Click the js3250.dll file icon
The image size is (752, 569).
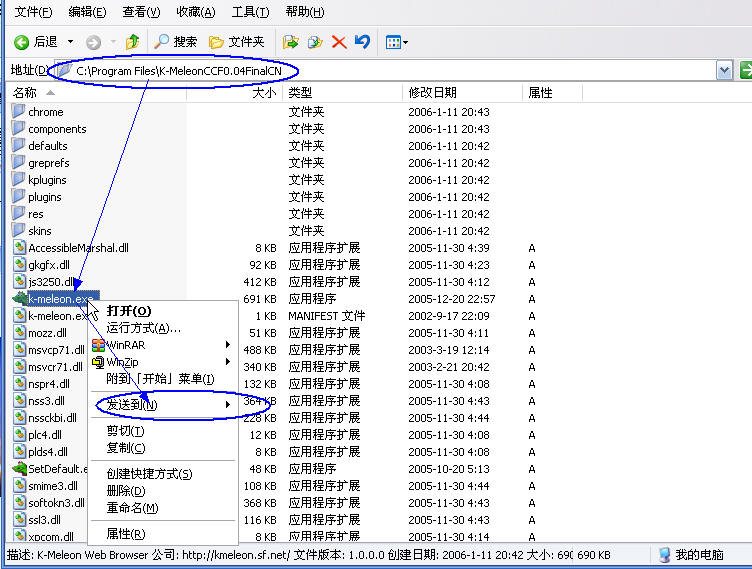point(19,282)
